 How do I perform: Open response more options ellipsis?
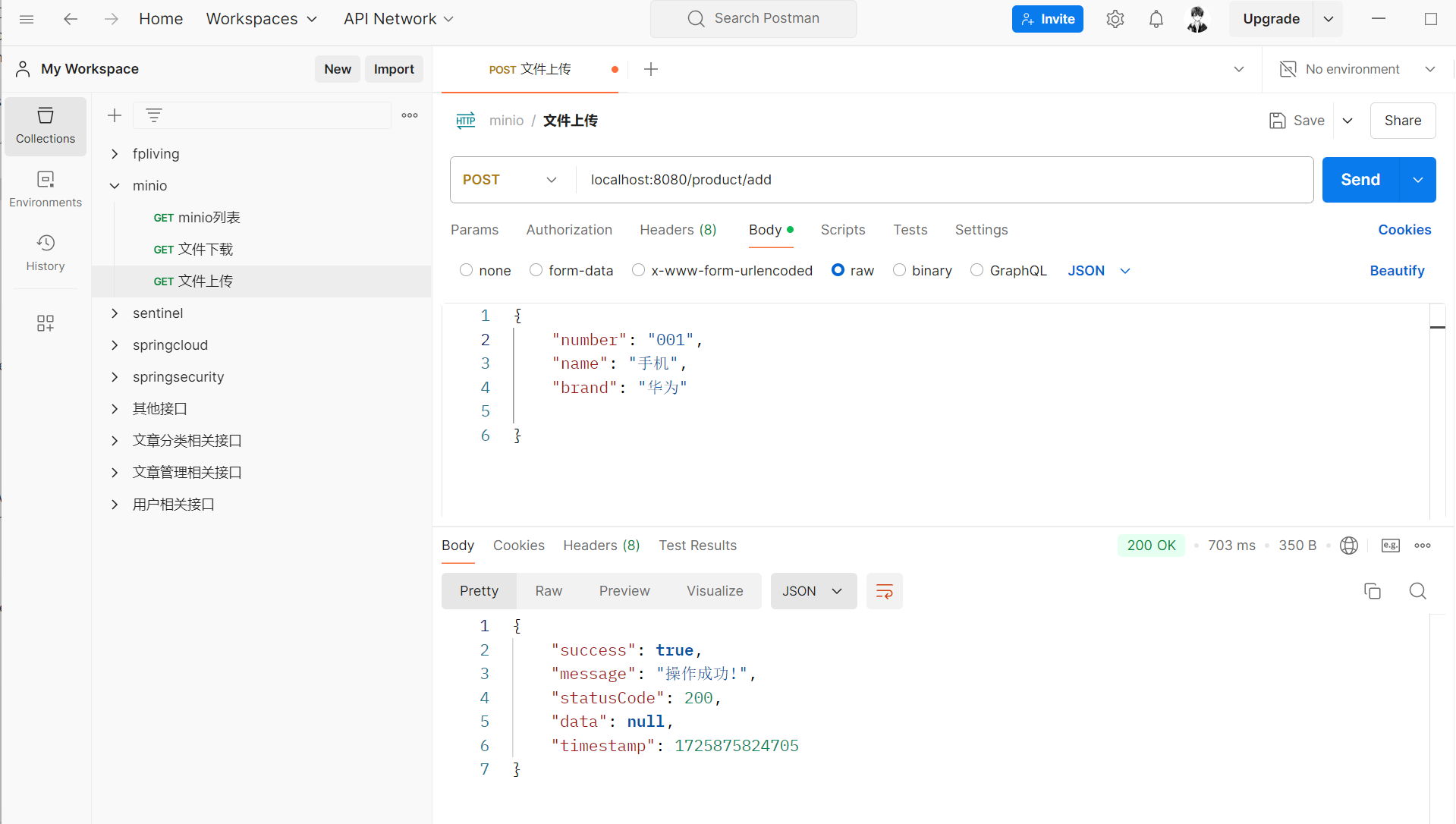click(x=1423, y=546)
